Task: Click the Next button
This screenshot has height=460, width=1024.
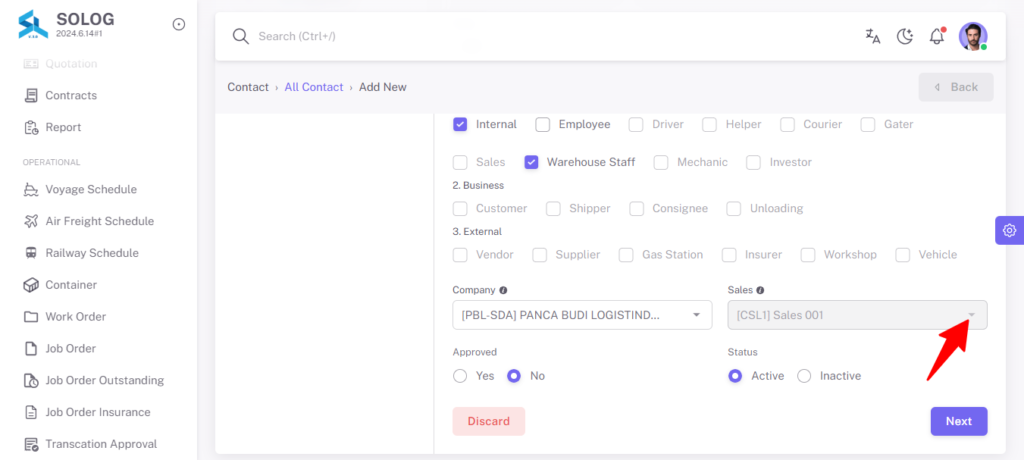Action: pyautogui.click(x=959, y=421)
